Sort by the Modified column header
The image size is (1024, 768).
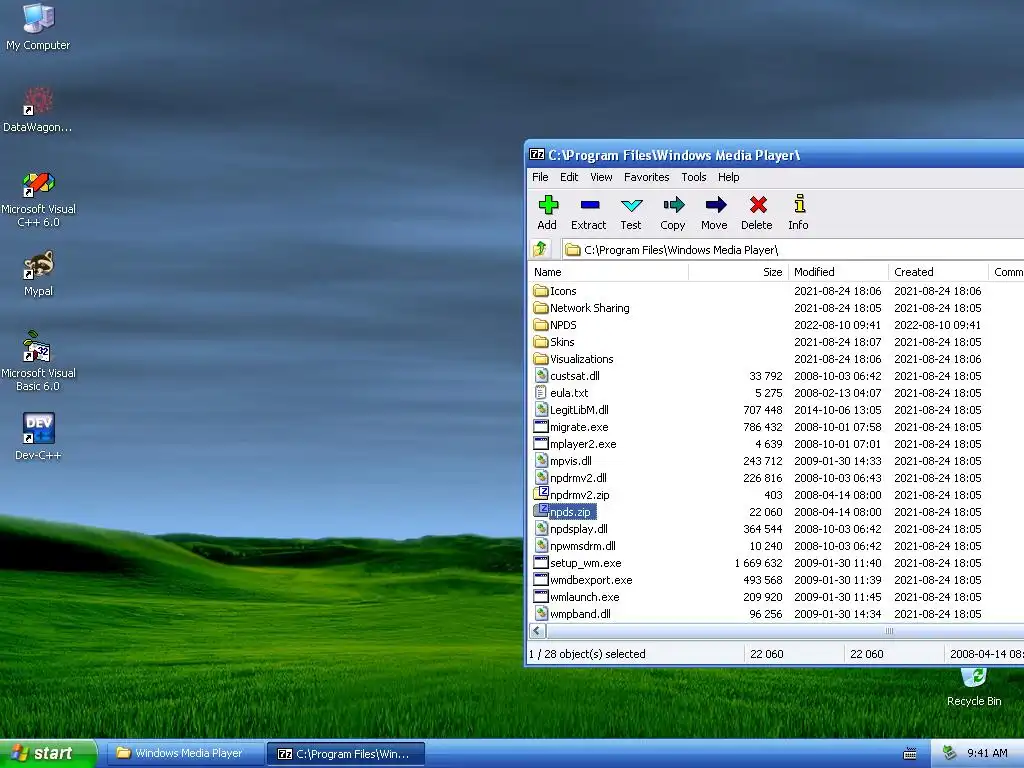pos(838,272)
